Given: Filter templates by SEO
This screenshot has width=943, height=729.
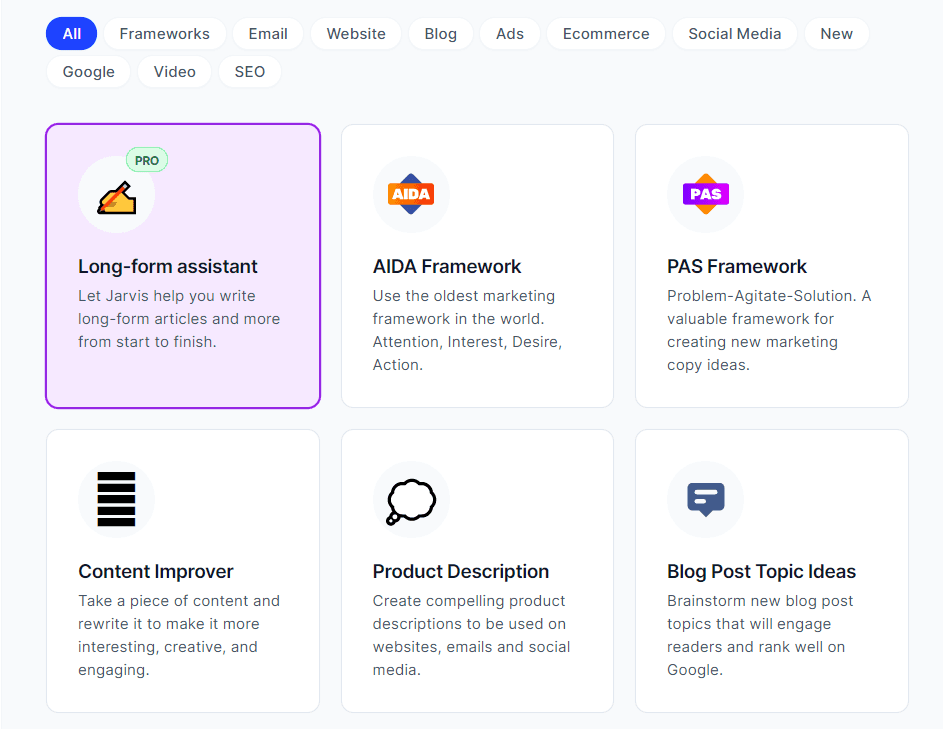Looking at the screenshot, I should (249, 71).
